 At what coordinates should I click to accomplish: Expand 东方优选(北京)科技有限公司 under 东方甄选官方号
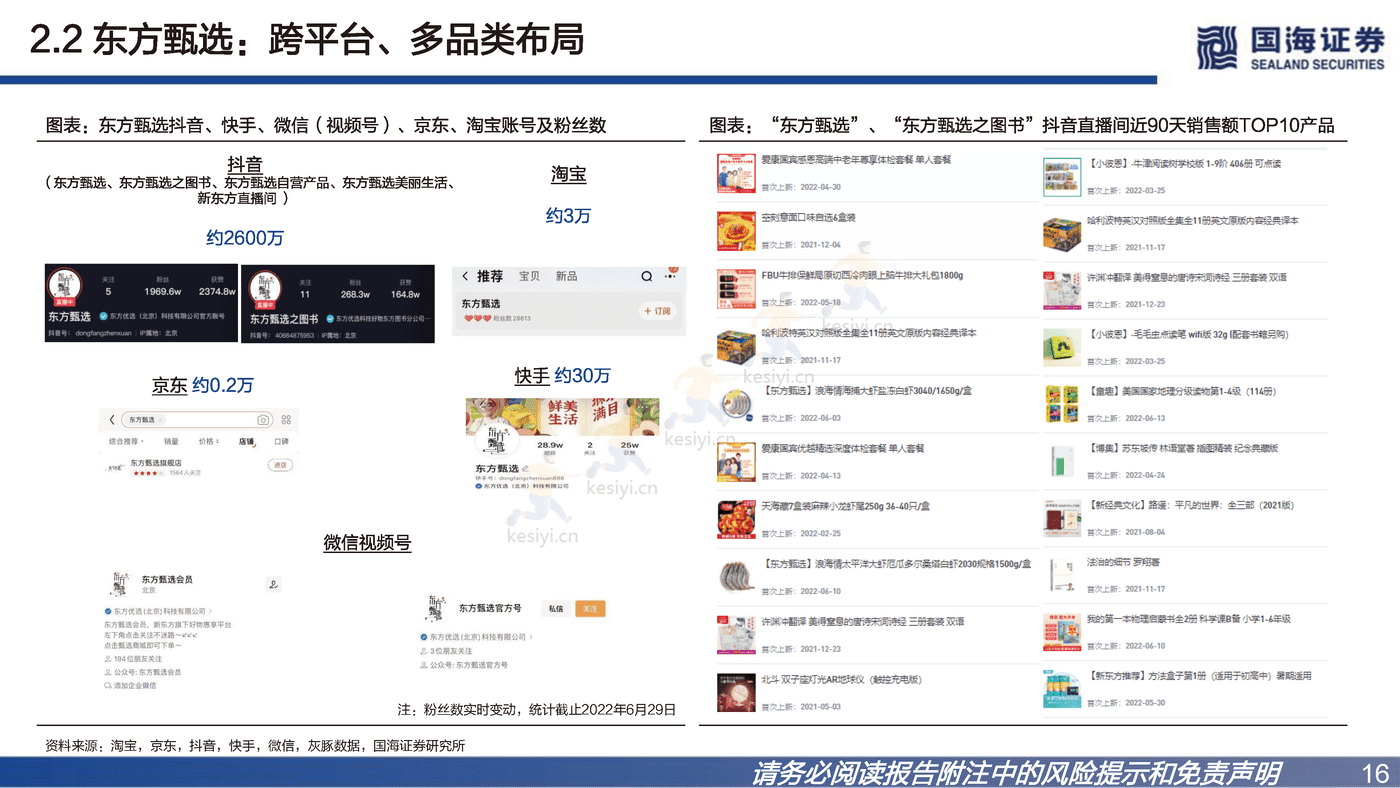pyautogui.click(x=475, y=637)
